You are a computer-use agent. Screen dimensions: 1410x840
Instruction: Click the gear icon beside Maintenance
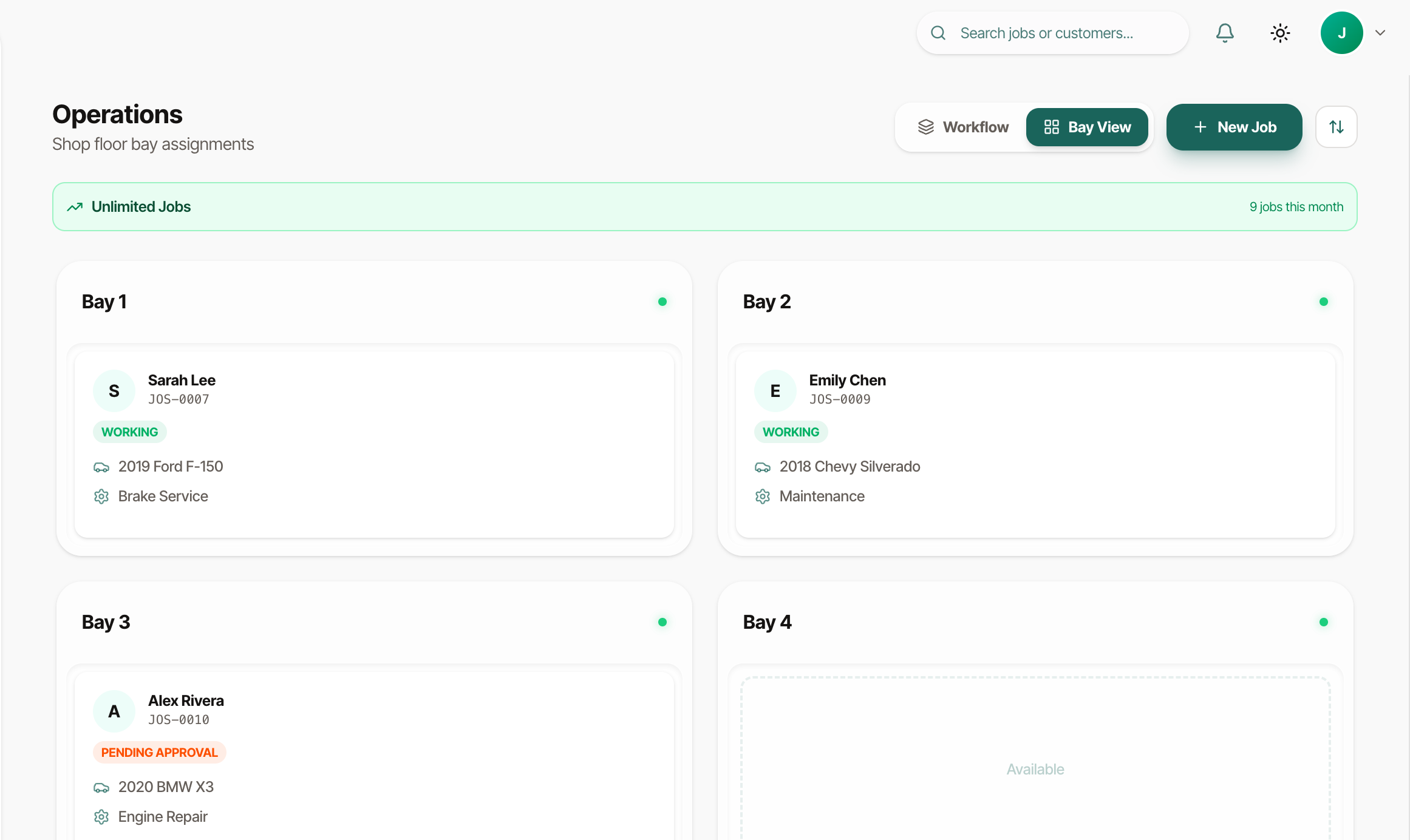click(x=763, y=496)
